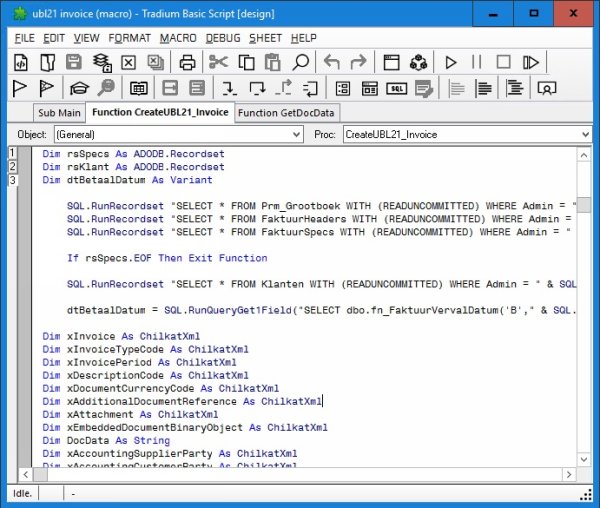Step out with the up-right arrow icon
The width and height of the screenshot is (600, 508).
tap(284, 88)
